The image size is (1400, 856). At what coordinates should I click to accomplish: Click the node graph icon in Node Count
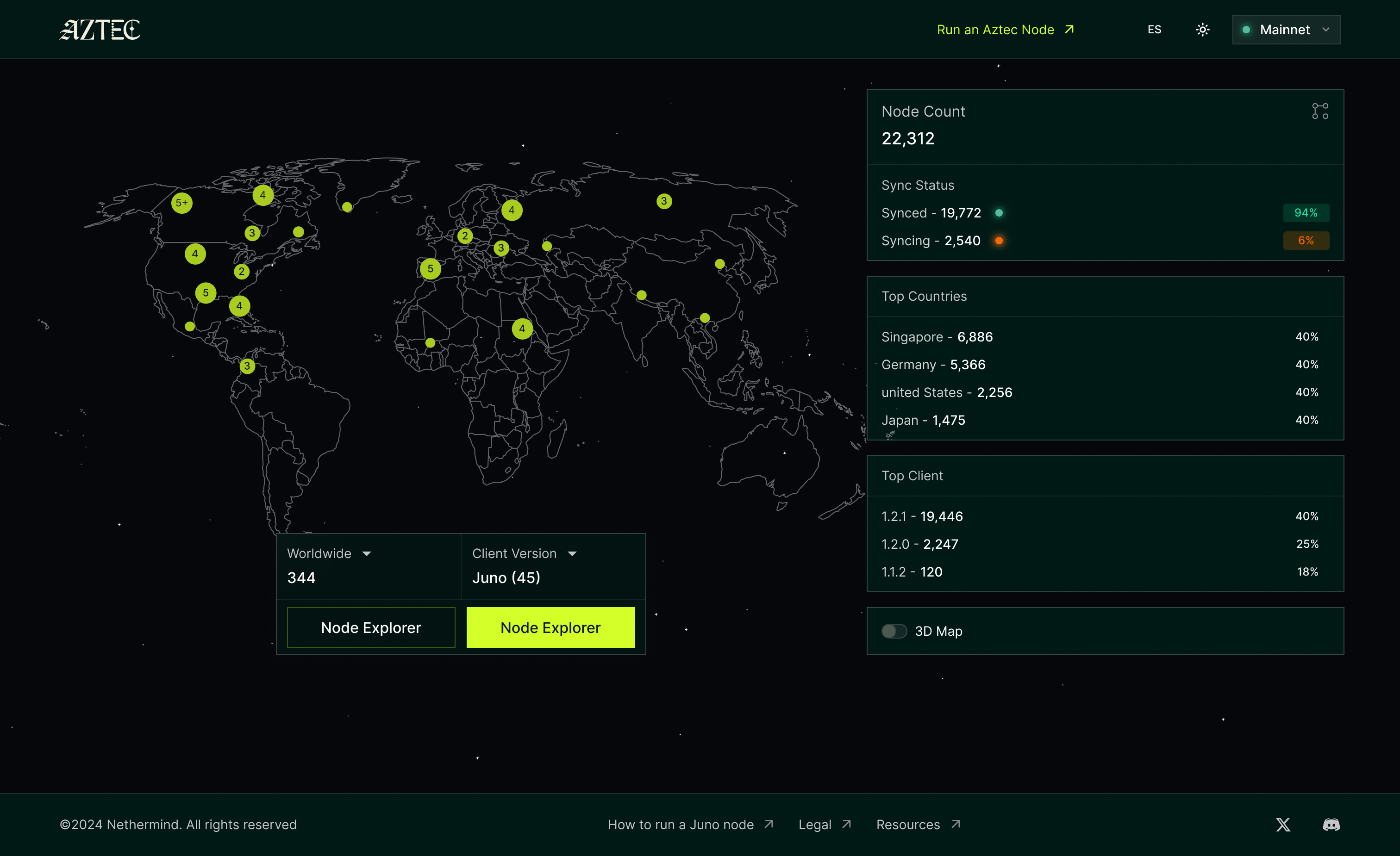(1320, 112)
